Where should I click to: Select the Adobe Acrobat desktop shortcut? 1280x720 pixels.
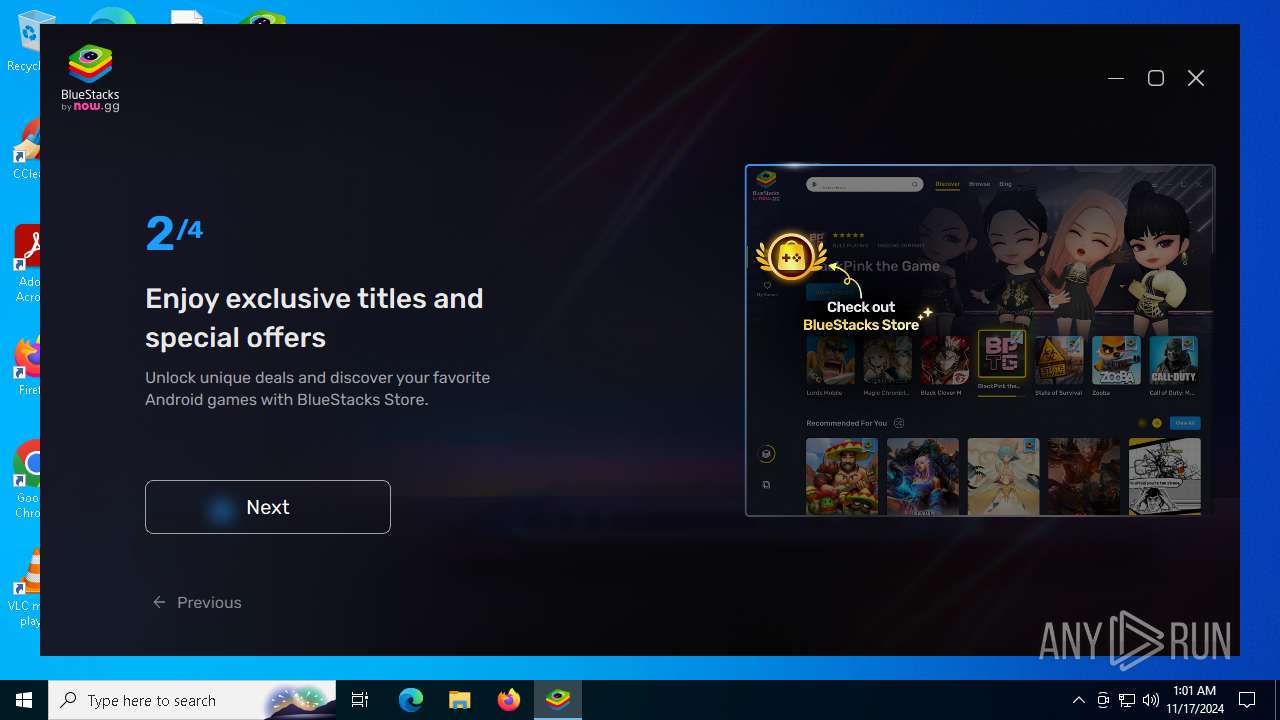pos(24,264)
